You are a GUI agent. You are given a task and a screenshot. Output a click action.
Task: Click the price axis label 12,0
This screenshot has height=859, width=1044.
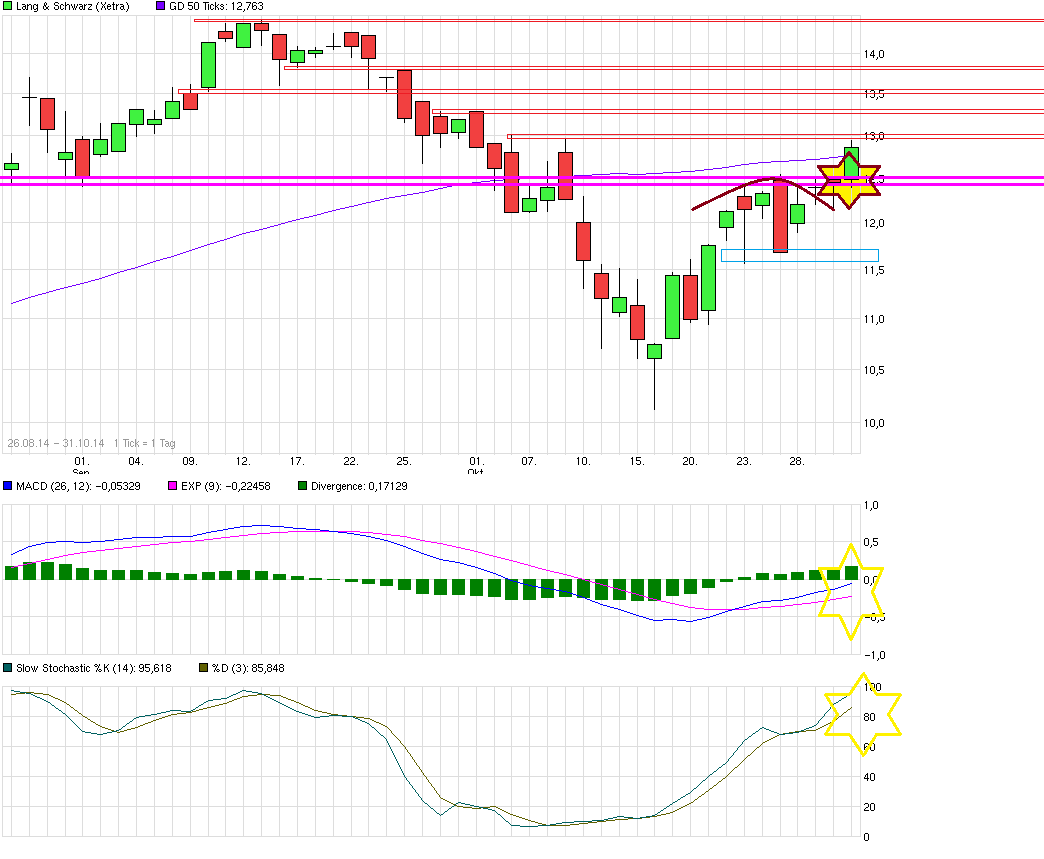(874, 224)
